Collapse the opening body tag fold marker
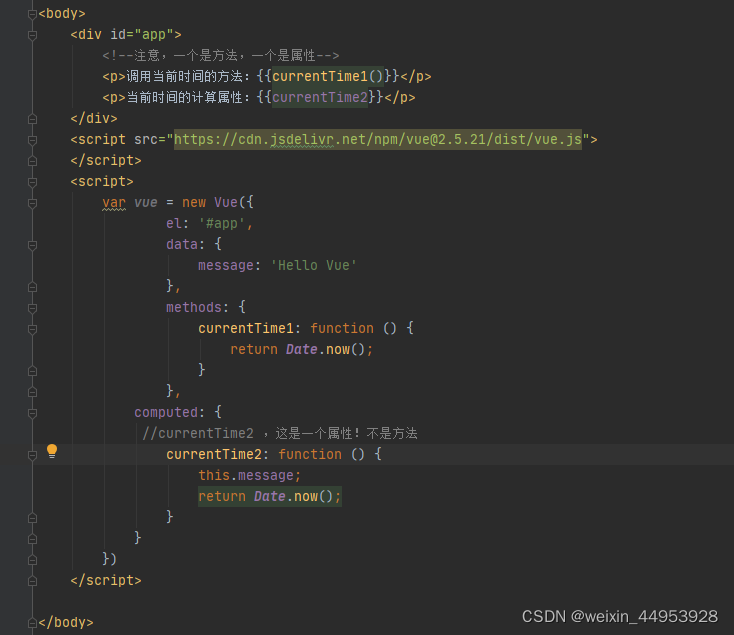Image resolution: width=734 pixels, height=635 pixels. [32, 14]
